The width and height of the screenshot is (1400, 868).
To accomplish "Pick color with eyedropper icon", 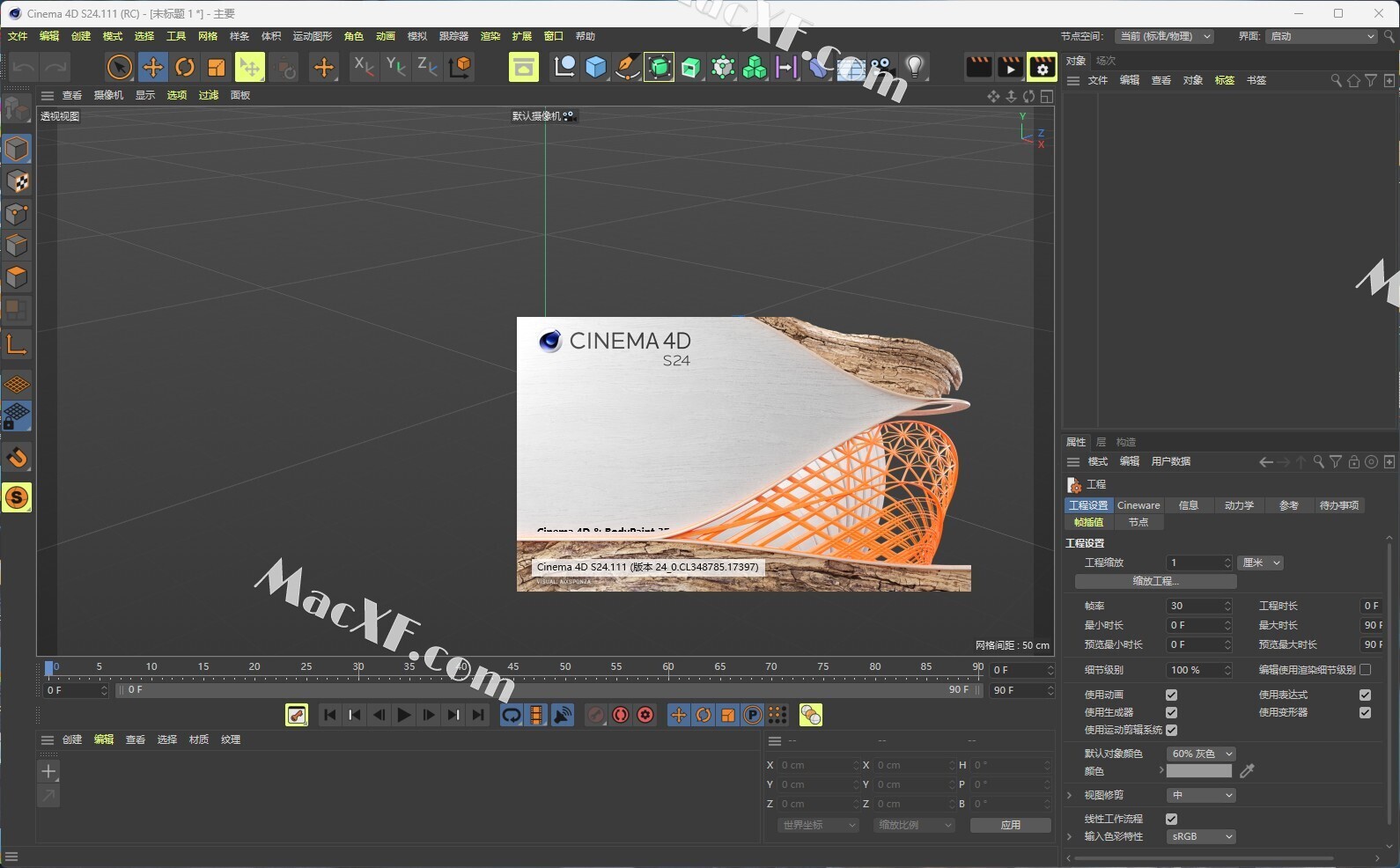I will click(1247, 771).
